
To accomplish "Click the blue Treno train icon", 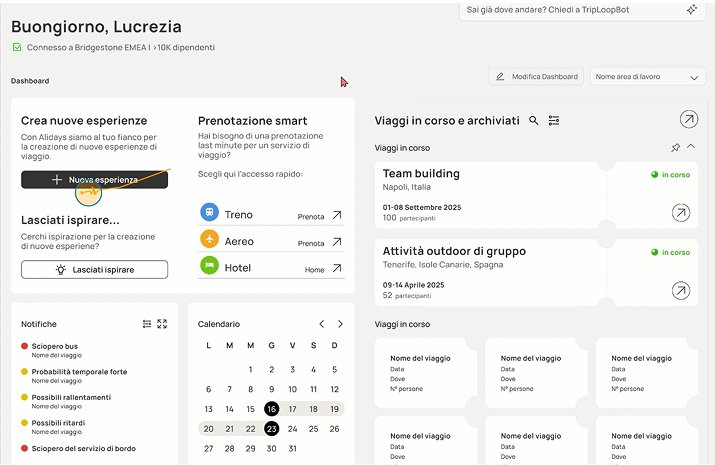I will (x=209, y=212).
